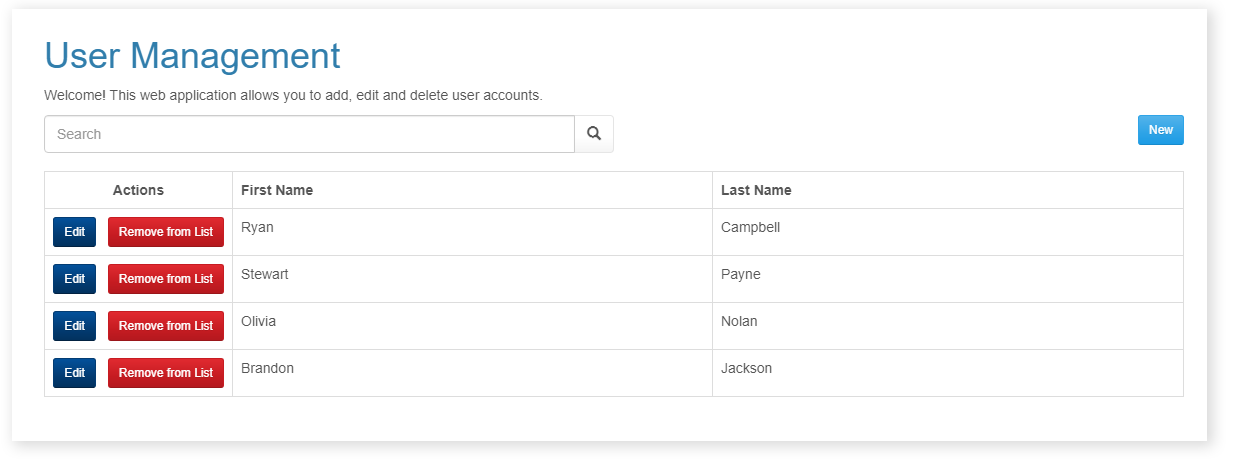
Task: Click the Last Name column header
Action: pos(756,190)
